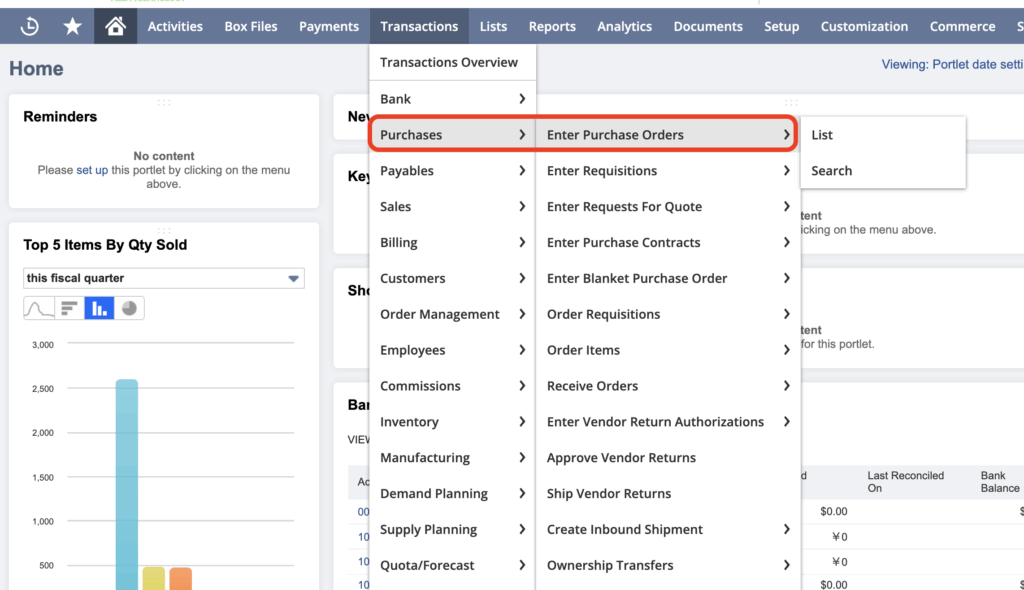The width and height of the screenshot is (1024, 590).
Task: Switch chart to pie view
Action: point(129,308)
